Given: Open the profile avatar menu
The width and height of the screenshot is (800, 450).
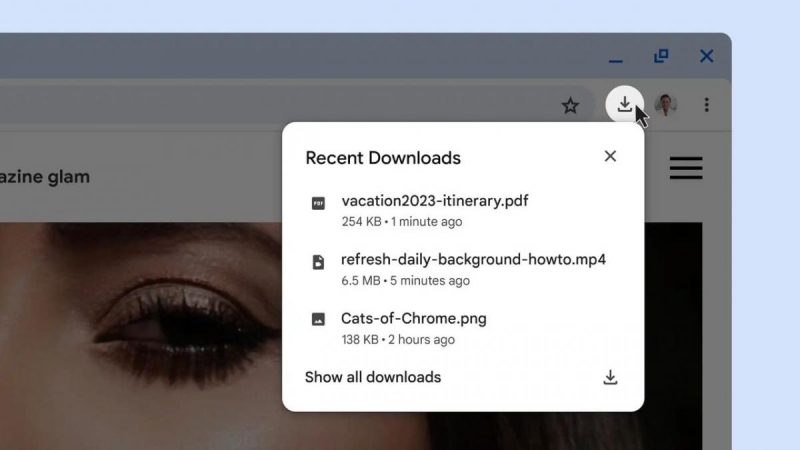Looking at the screenshot, I should (665, 105).
